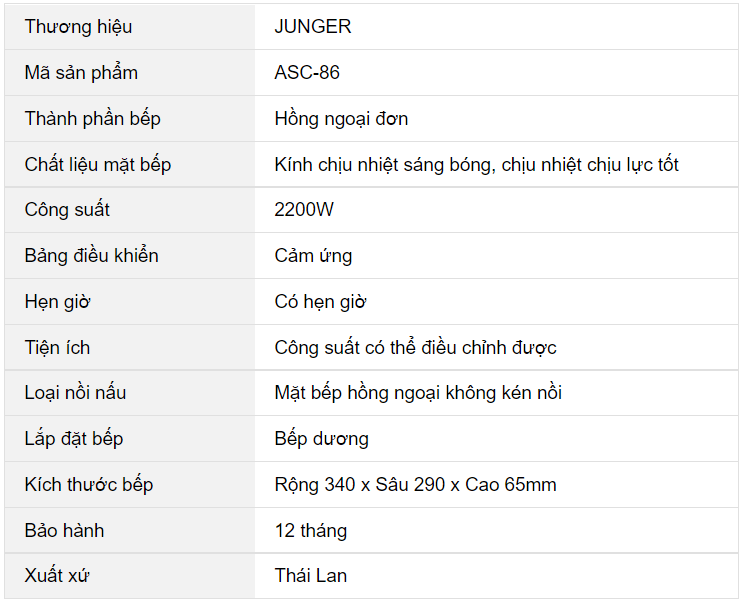Screen dimensions: 744x606
Task: Click the Thái Lan origin value
Action: coord(311,576)
